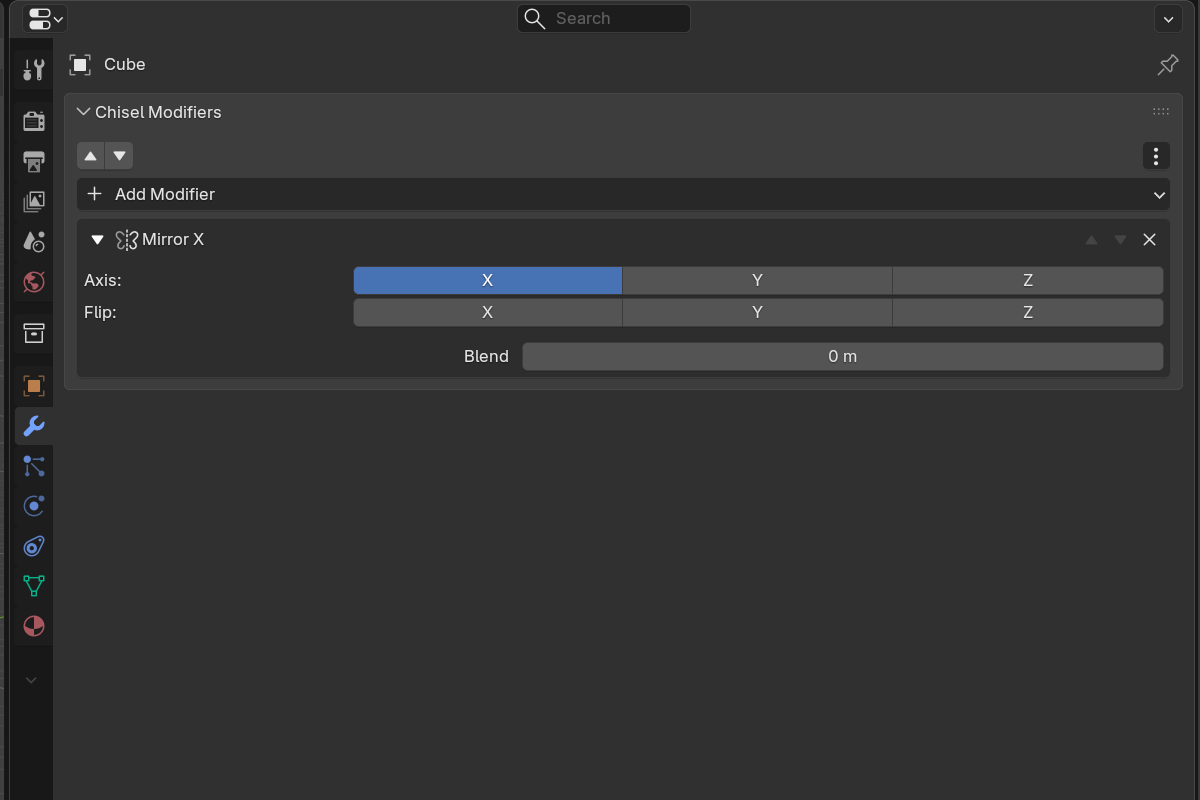
Task: Open the World properties tab
Action: point(33,281)
